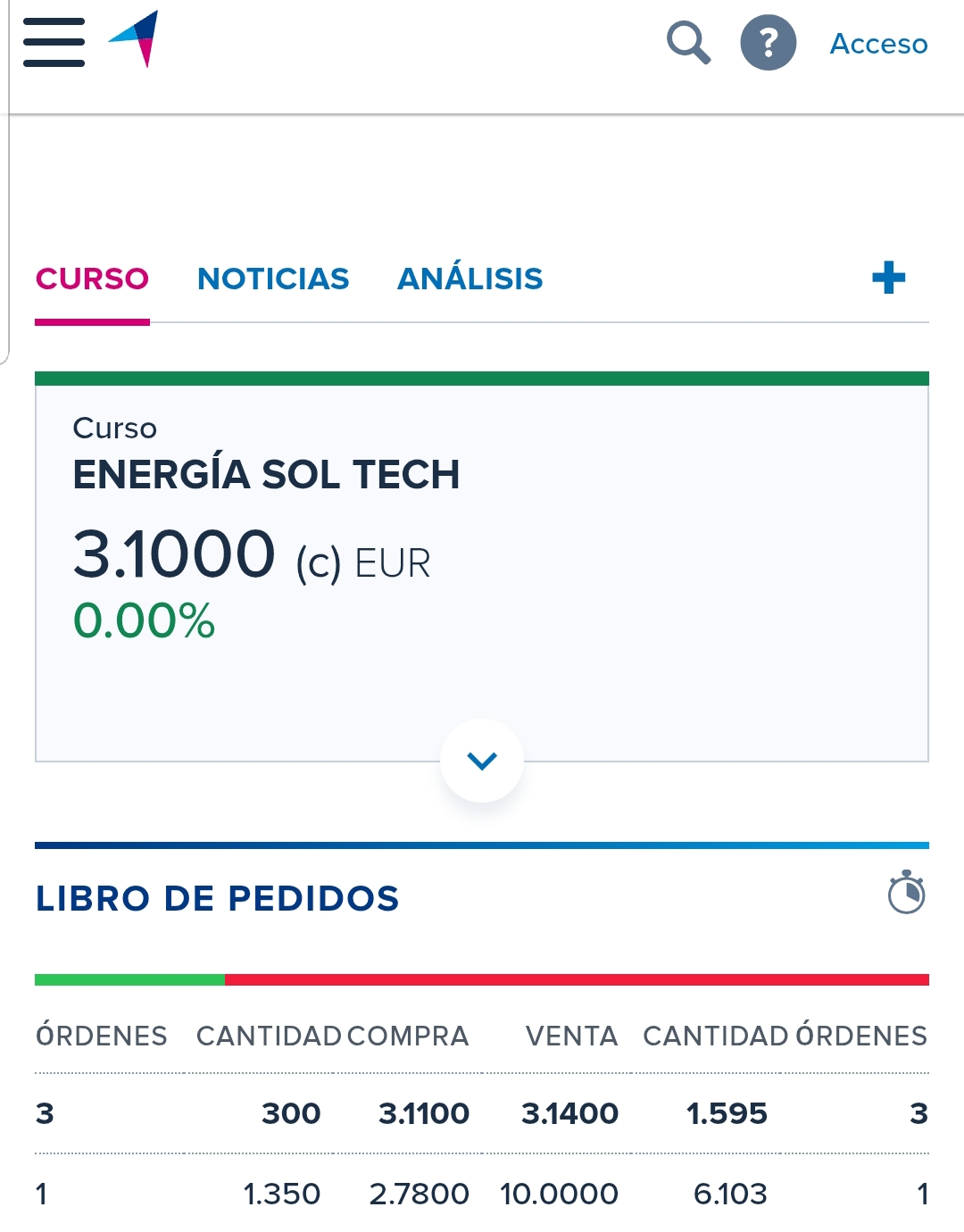964x1232 pixels.
Task: Click the 3.1000 course price
Action: click(174, 554)
